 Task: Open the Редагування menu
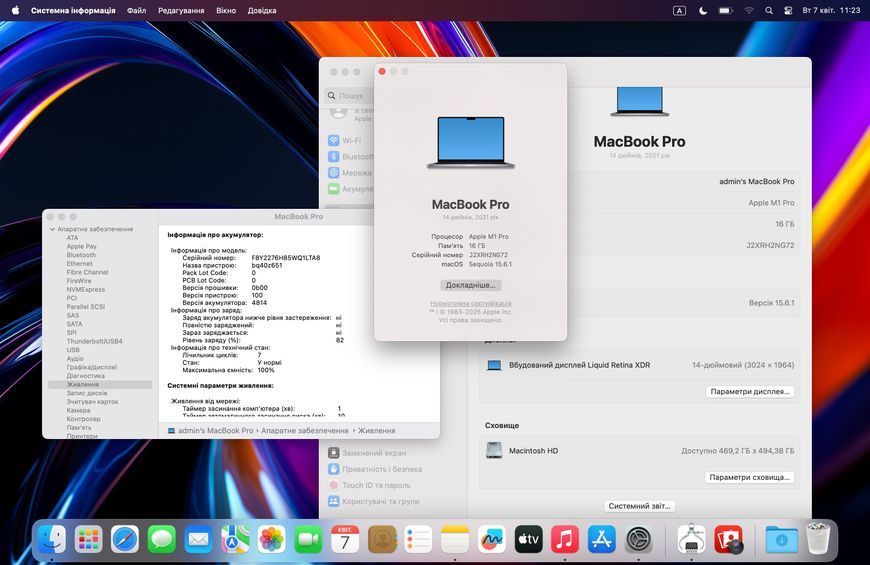(x=181, y=11)
